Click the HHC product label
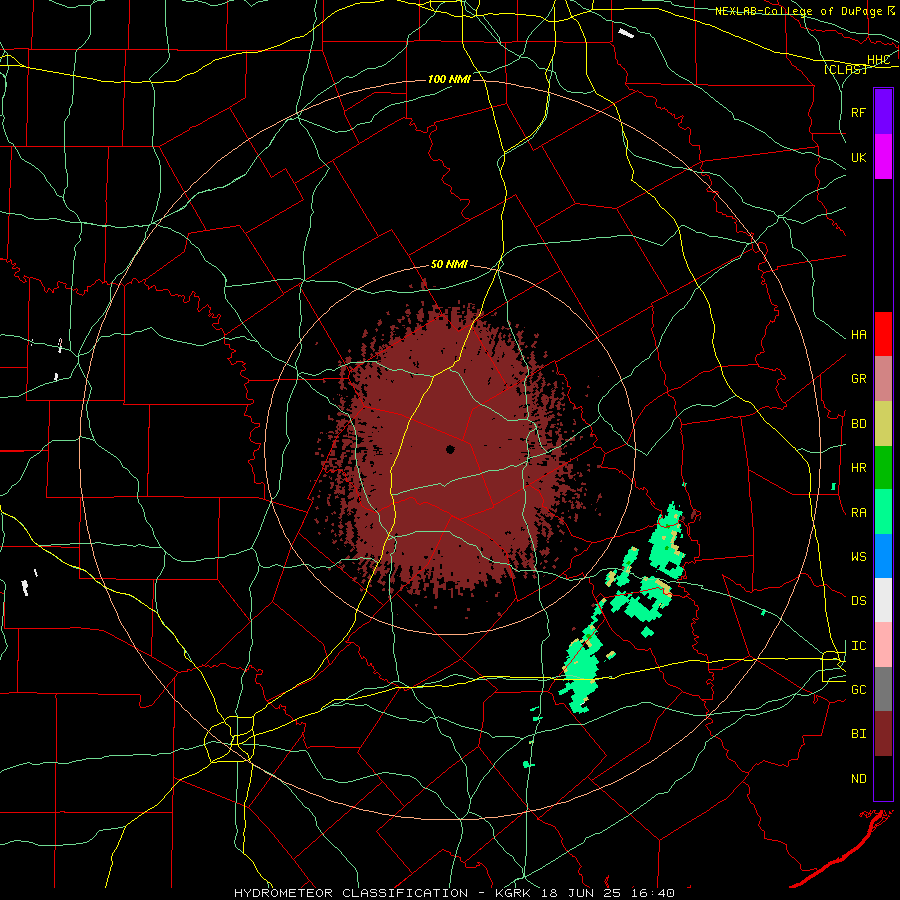Viewport: 900px width, 900px height. (878, 60)
